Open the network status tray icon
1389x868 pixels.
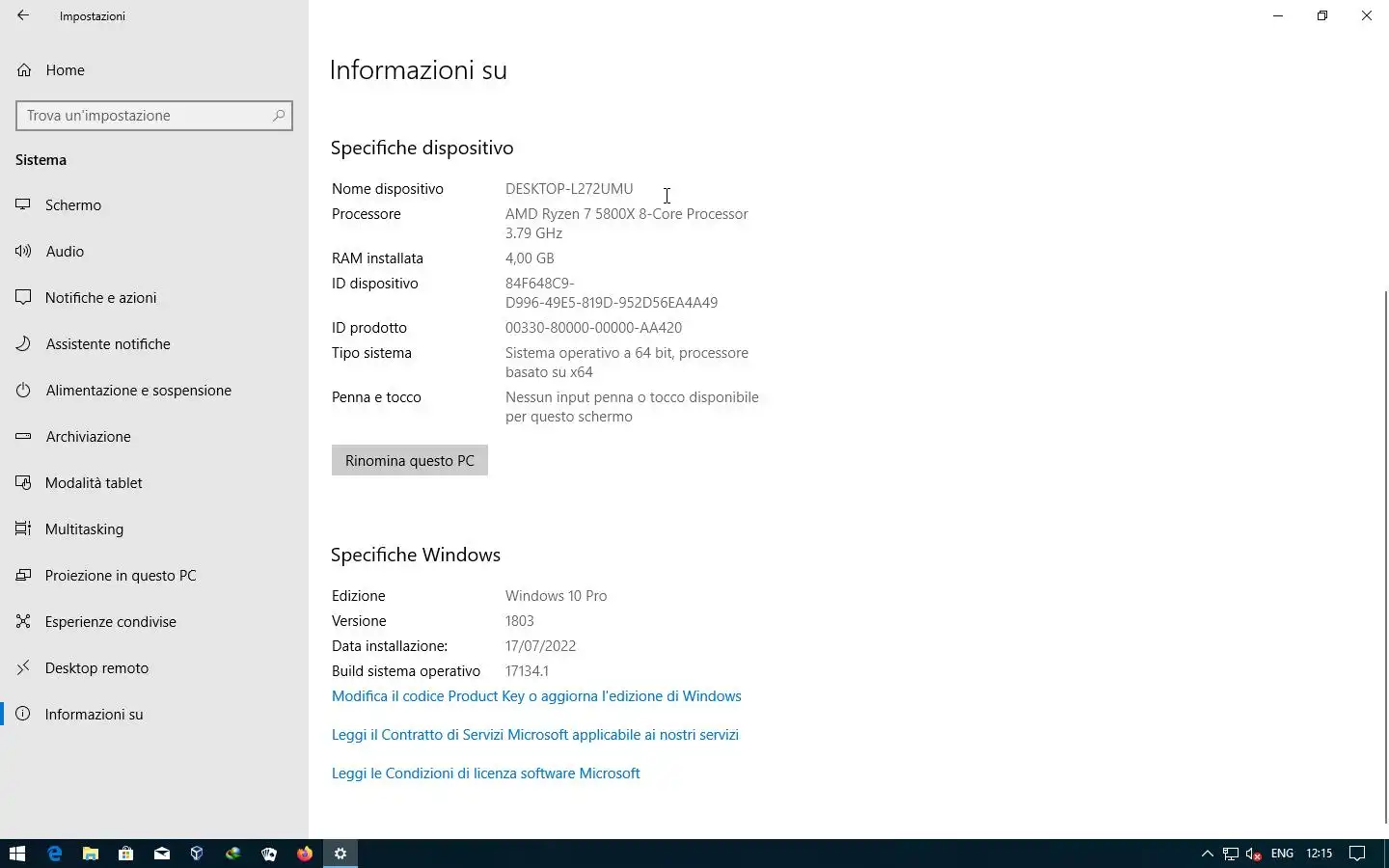(1231, 854)
